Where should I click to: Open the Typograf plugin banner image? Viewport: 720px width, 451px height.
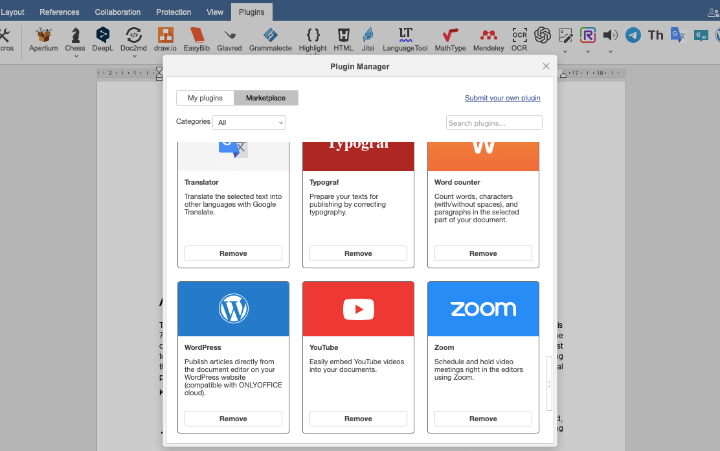tap(358, 156)
